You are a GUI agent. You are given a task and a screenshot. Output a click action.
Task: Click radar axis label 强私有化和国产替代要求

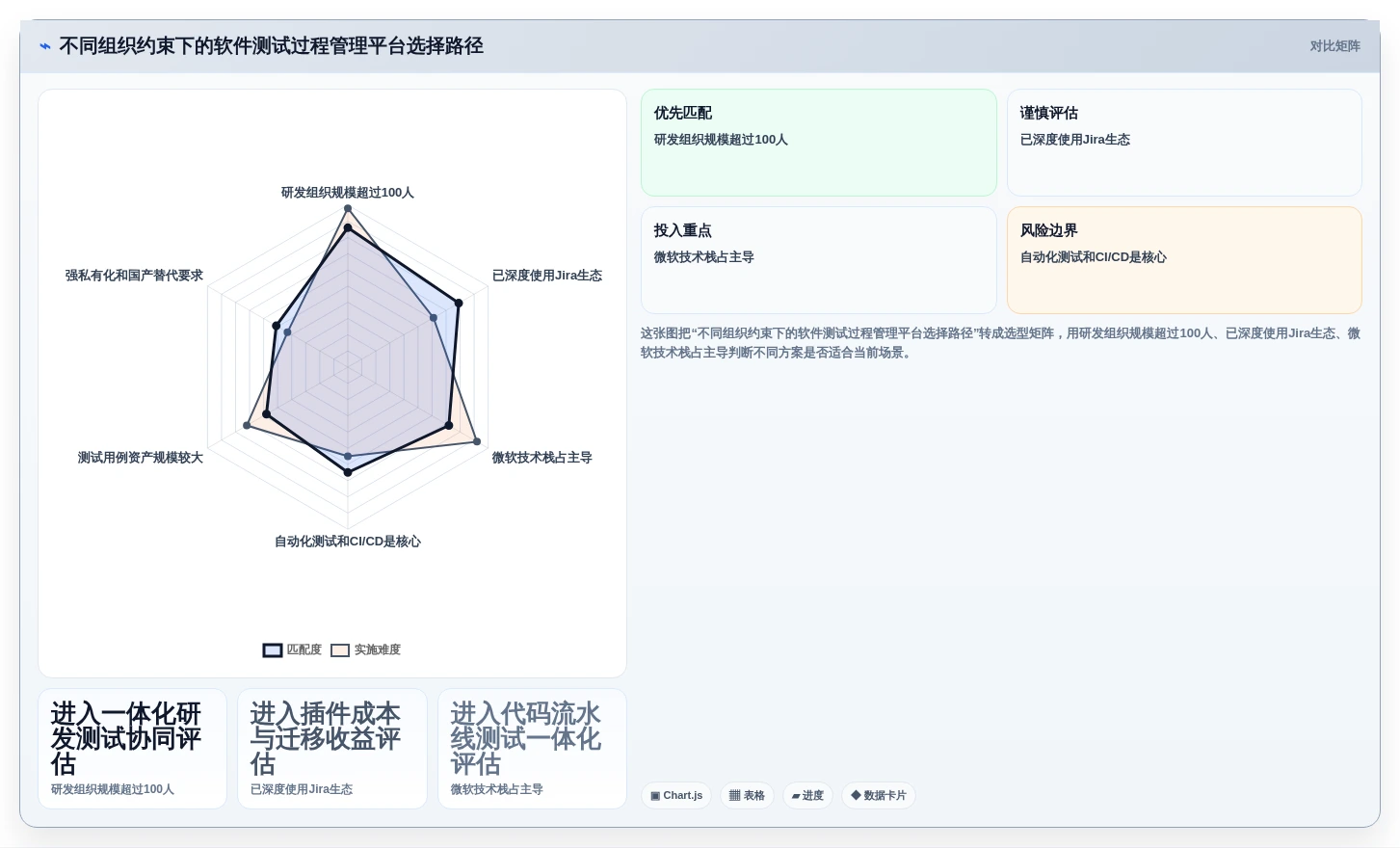[134, 276]
